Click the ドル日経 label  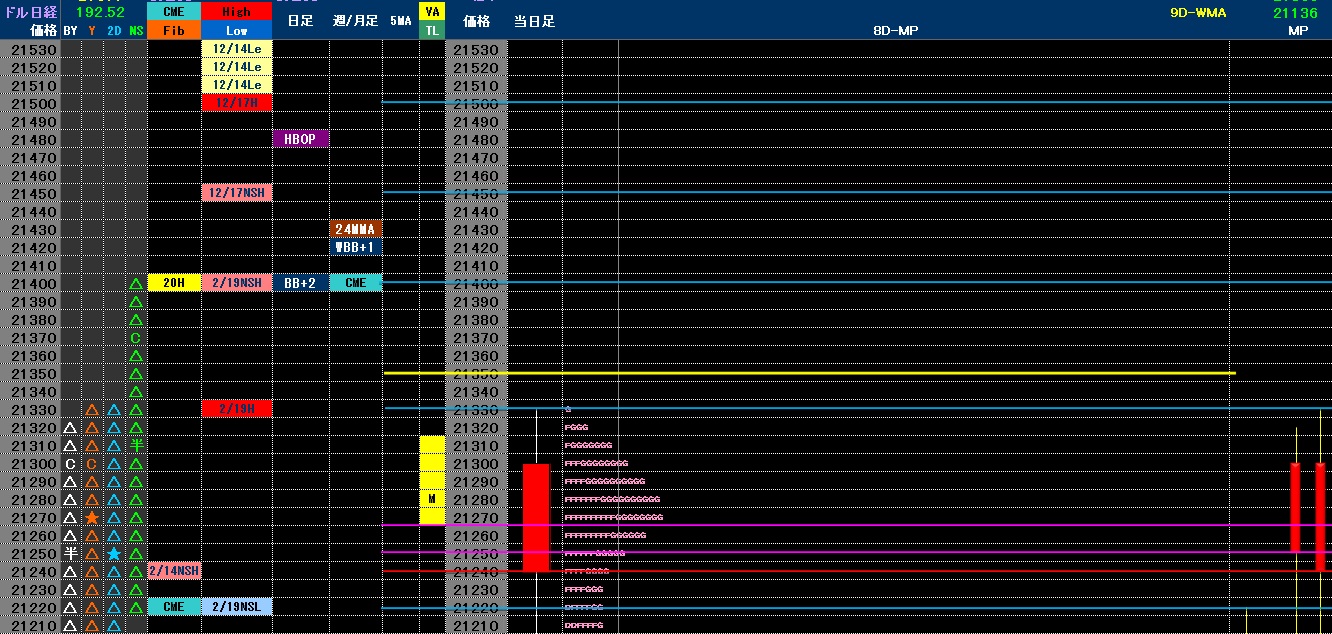[x=30, y=12]
